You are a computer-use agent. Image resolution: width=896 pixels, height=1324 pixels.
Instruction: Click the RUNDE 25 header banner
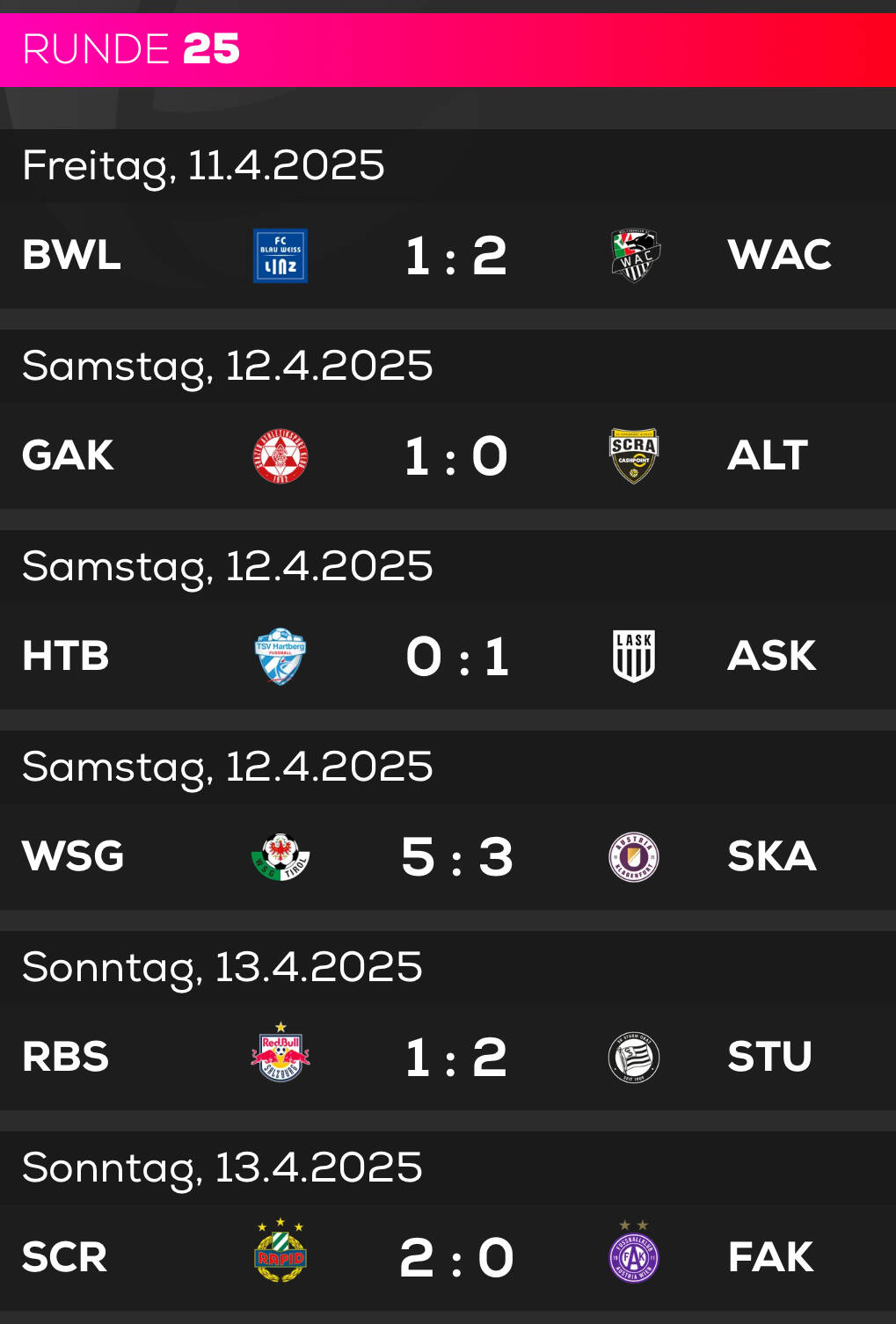click(x=448, y=50)
